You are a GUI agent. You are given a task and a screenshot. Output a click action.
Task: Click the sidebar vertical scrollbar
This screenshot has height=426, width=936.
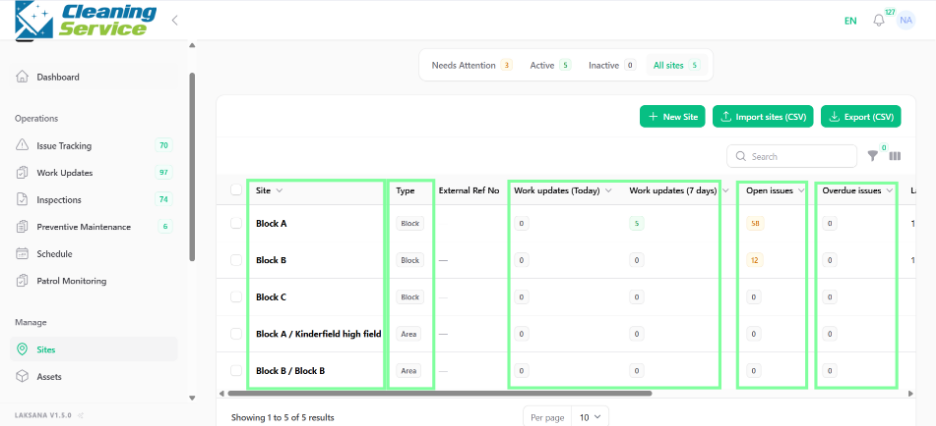192,167
